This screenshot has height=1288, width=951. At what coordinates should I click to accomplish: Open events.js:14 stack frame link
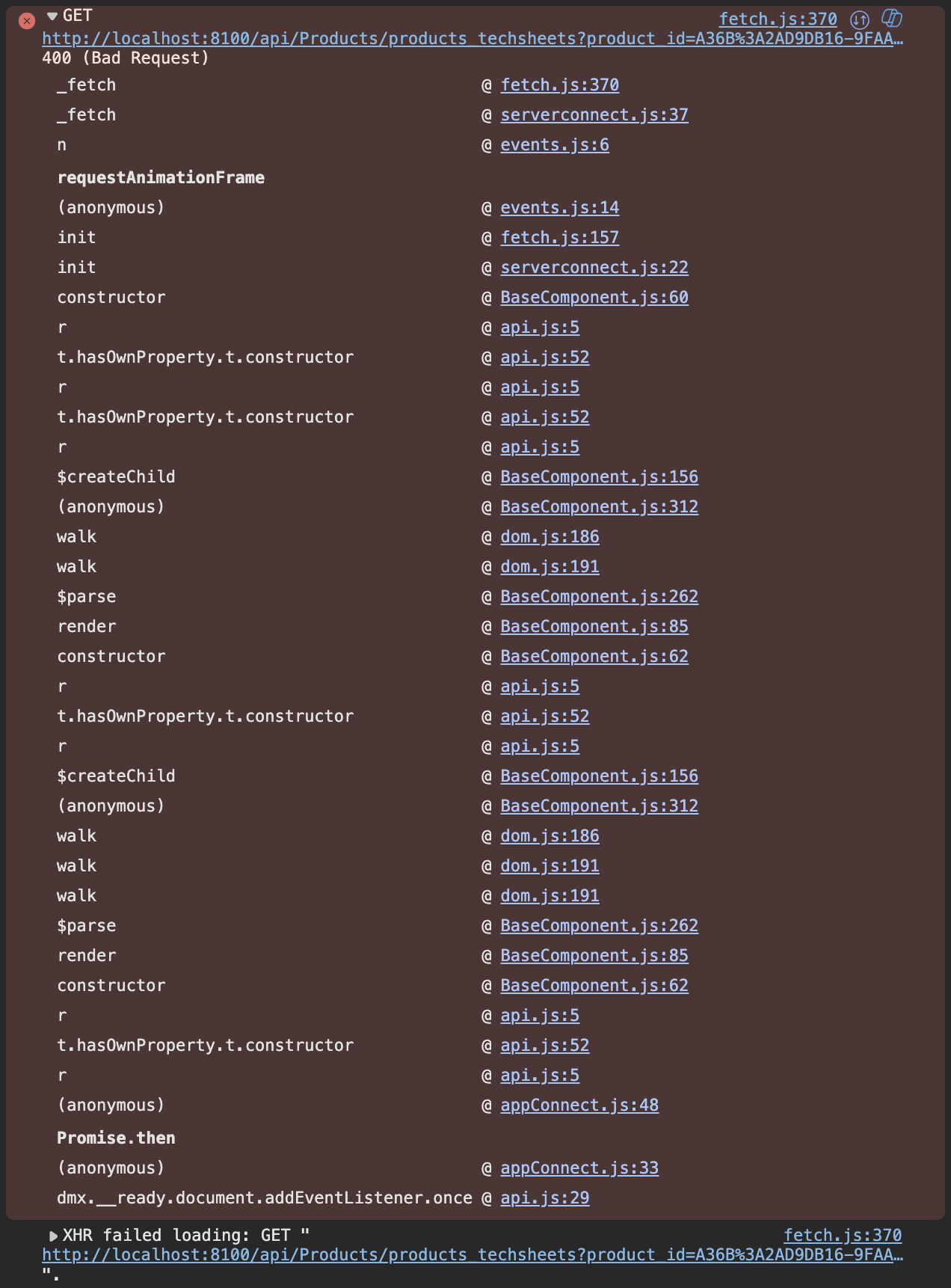(560, 208)
